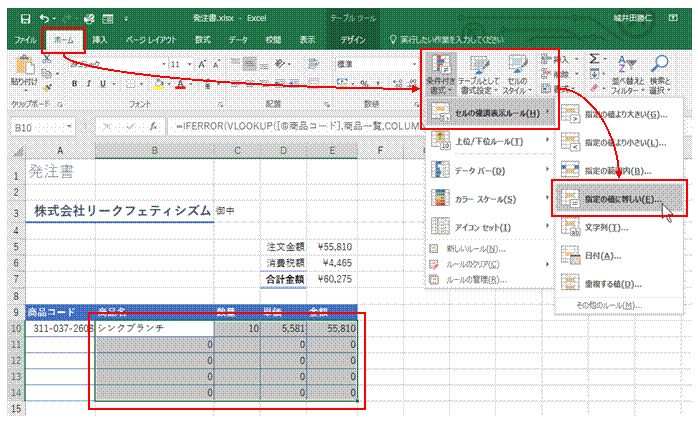Click the AutoSum sigma icon

596,60
